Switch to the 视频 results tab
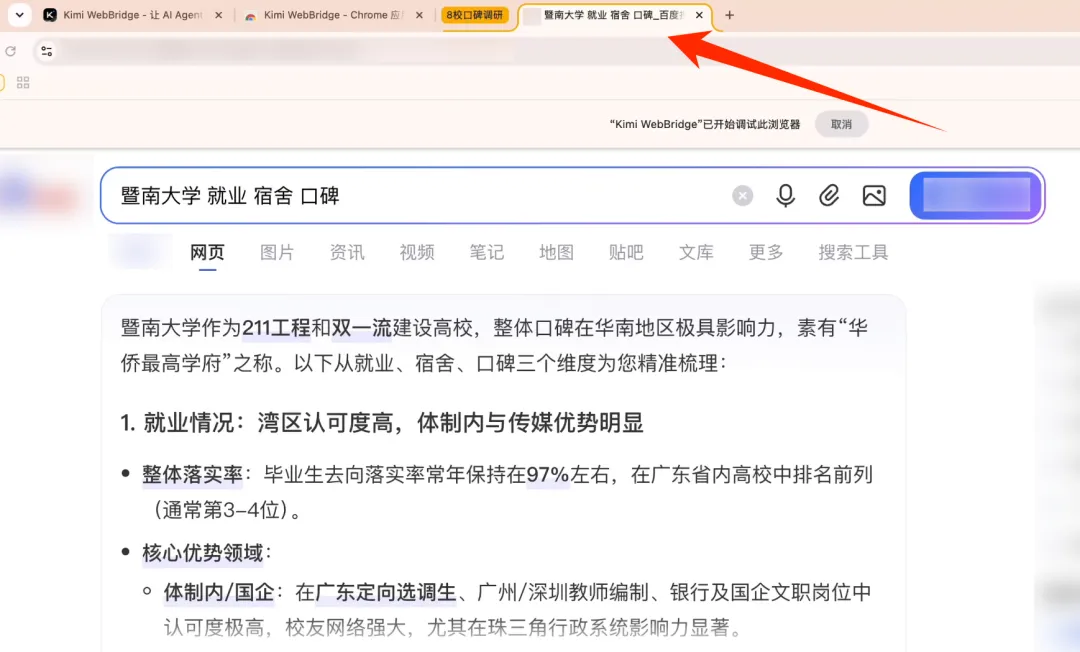1080x652 pixels. tap(417, 253)
